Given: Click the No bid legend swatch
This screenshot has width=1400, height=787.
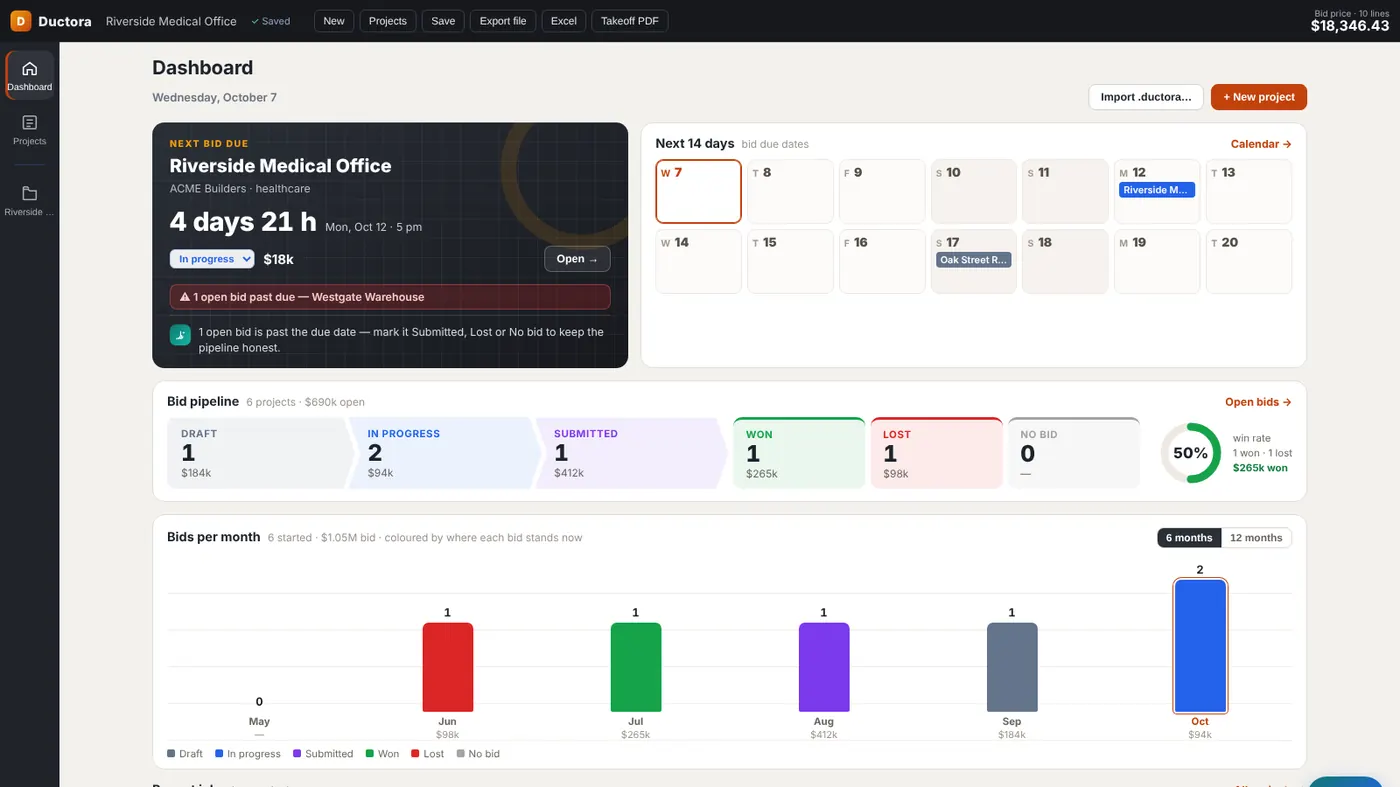Looking at the screenshot, I should [461, 753].
